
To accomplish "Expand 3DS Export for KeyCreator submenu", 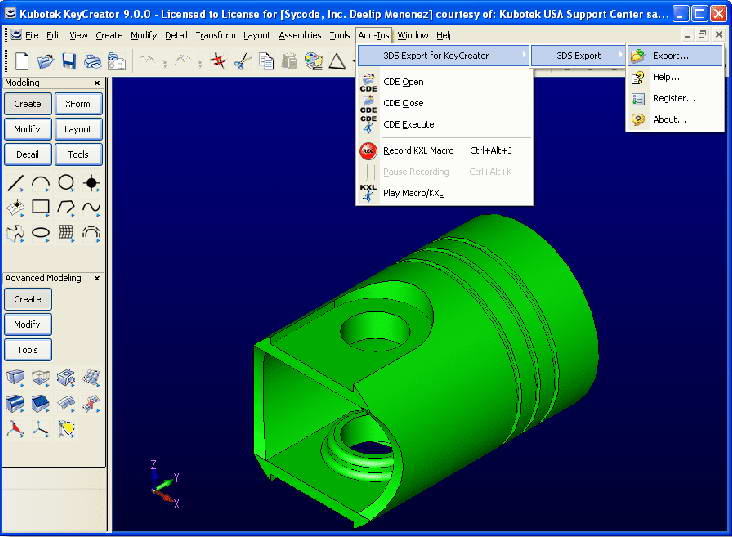I will 444,56.
